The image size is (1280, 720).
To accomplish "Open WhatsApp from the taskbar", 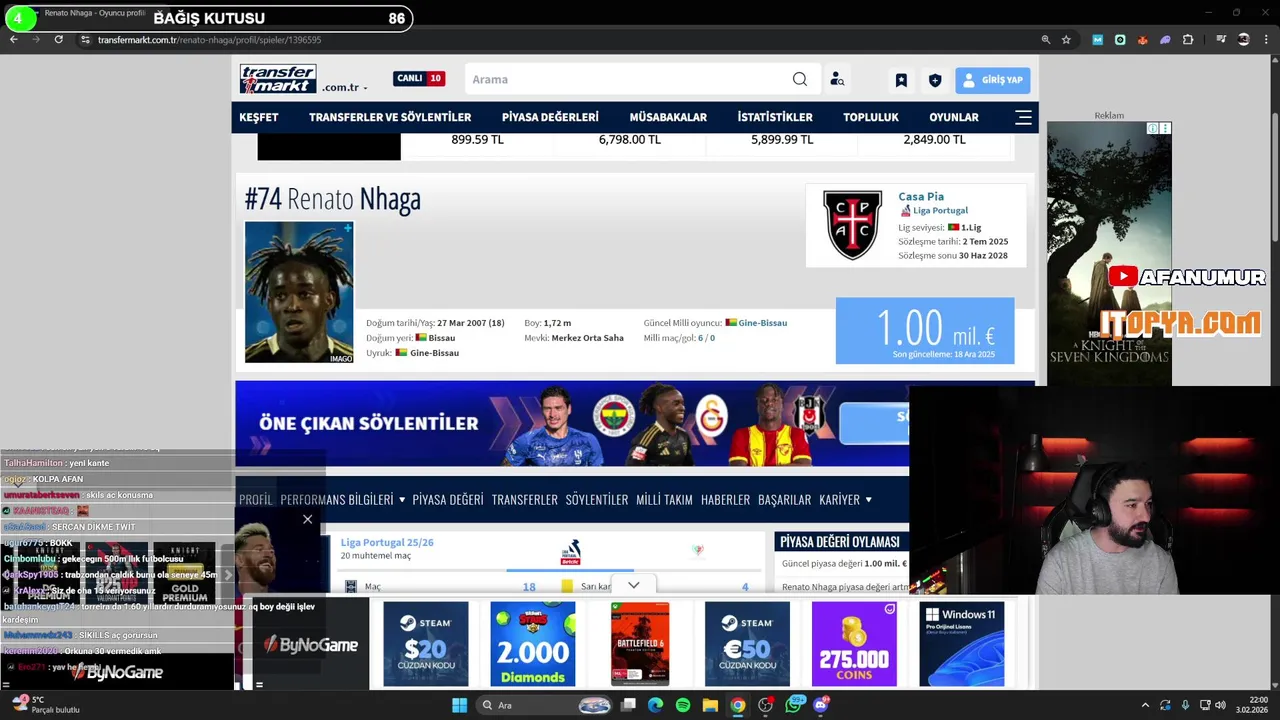I will 794,705.
